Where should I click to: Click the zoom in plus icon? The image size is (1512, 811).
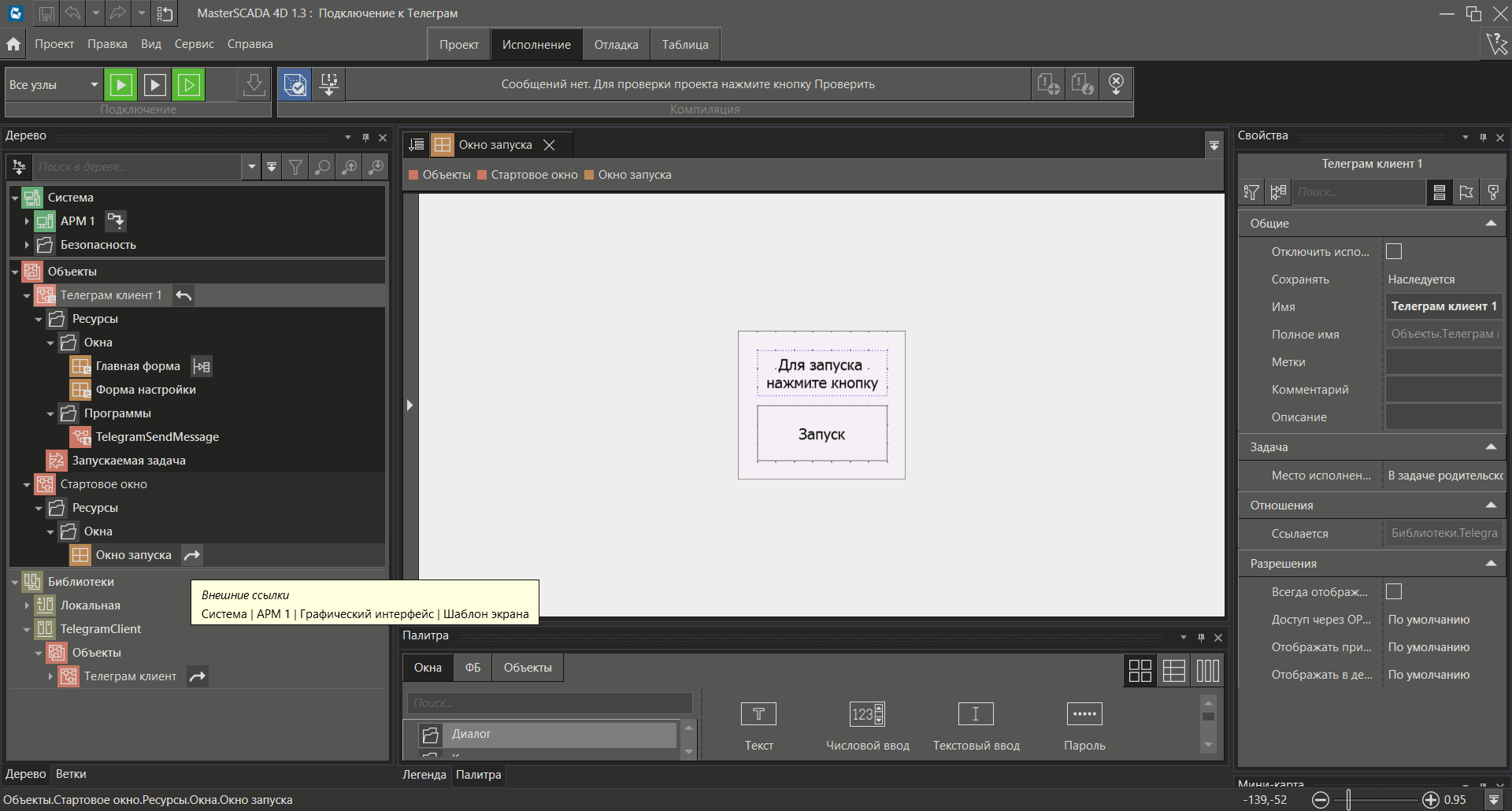pos(1430,800)
